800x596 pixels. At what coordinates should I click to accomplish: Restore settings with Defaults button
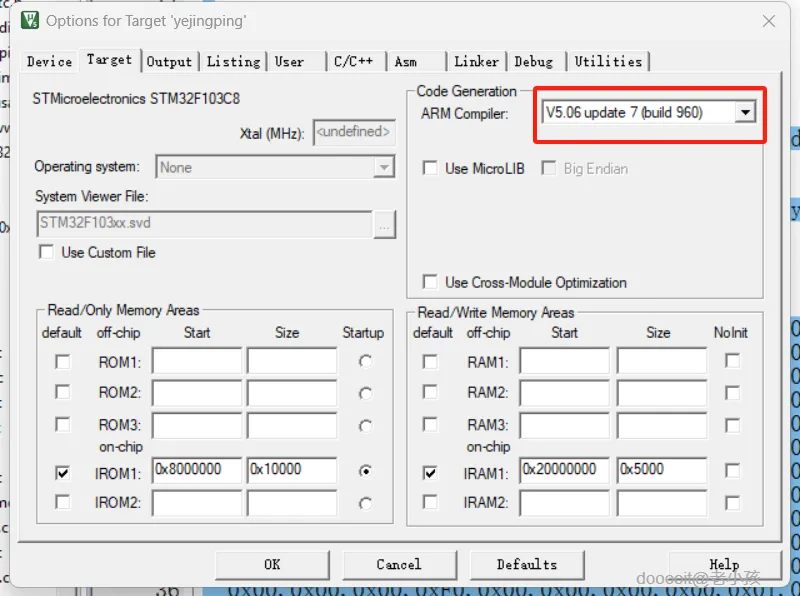tap(527, 564)
